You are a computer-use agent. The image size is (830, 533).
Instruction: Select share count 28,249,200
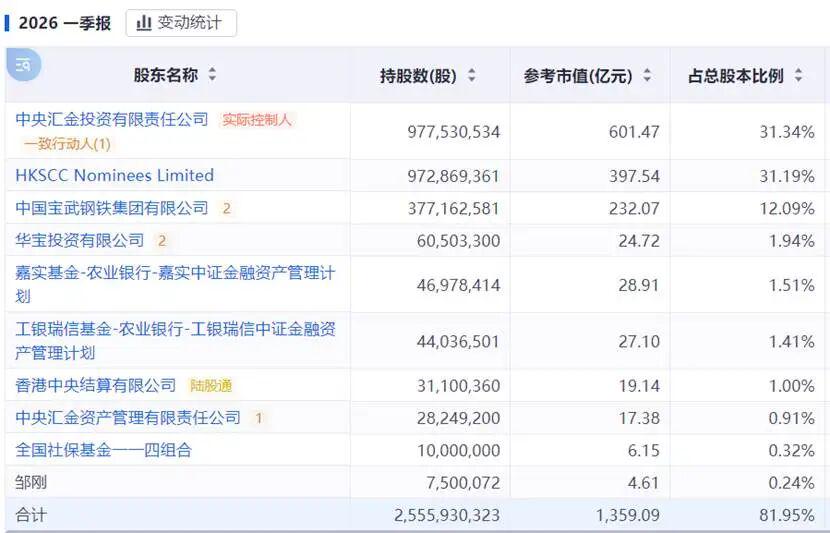pyautogui.click(x=458, y=418)
